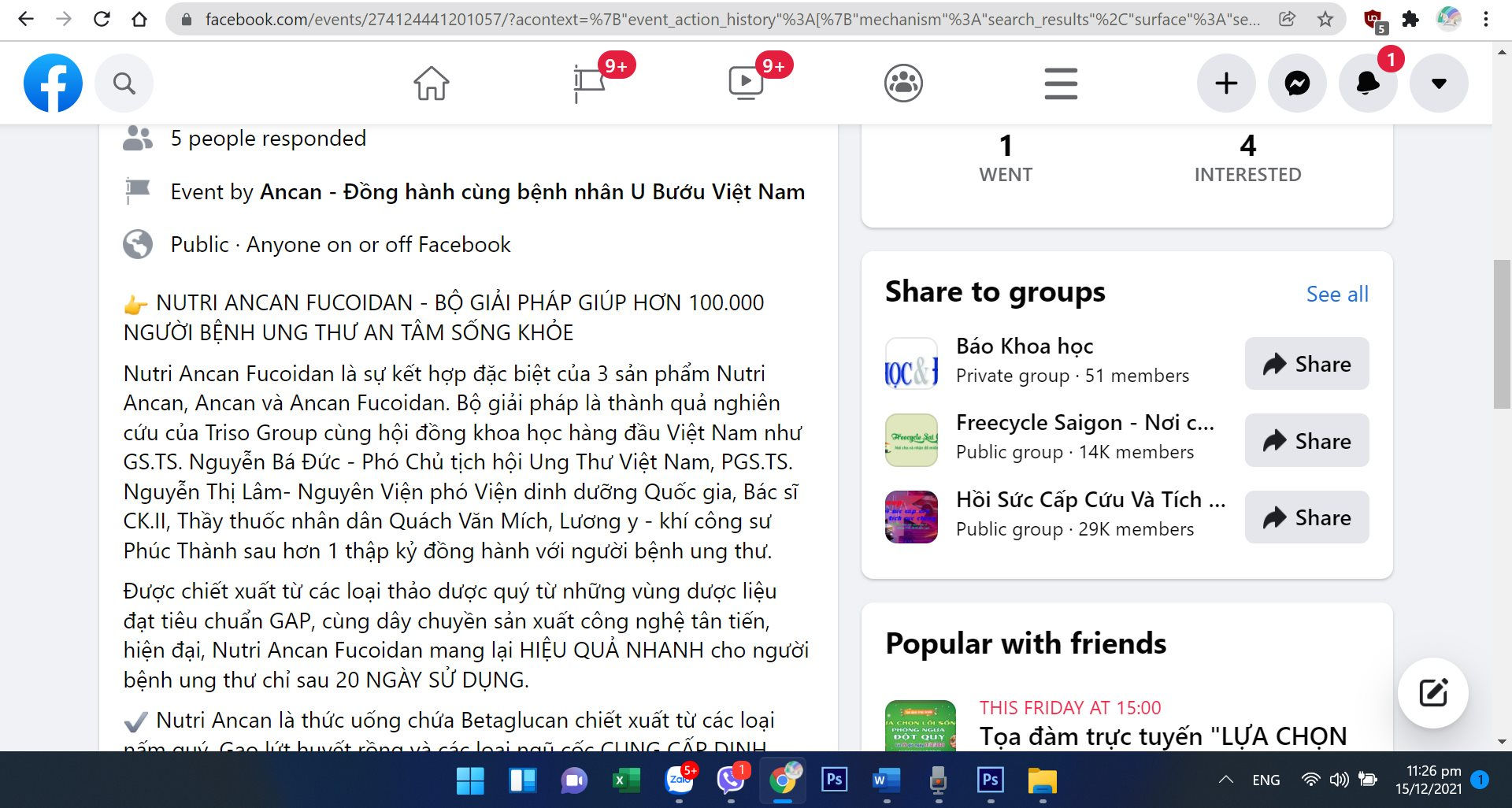The image size is (1512, 808).
Task: Open the friday event thumbnail
Action: click(x=921, y=725)
